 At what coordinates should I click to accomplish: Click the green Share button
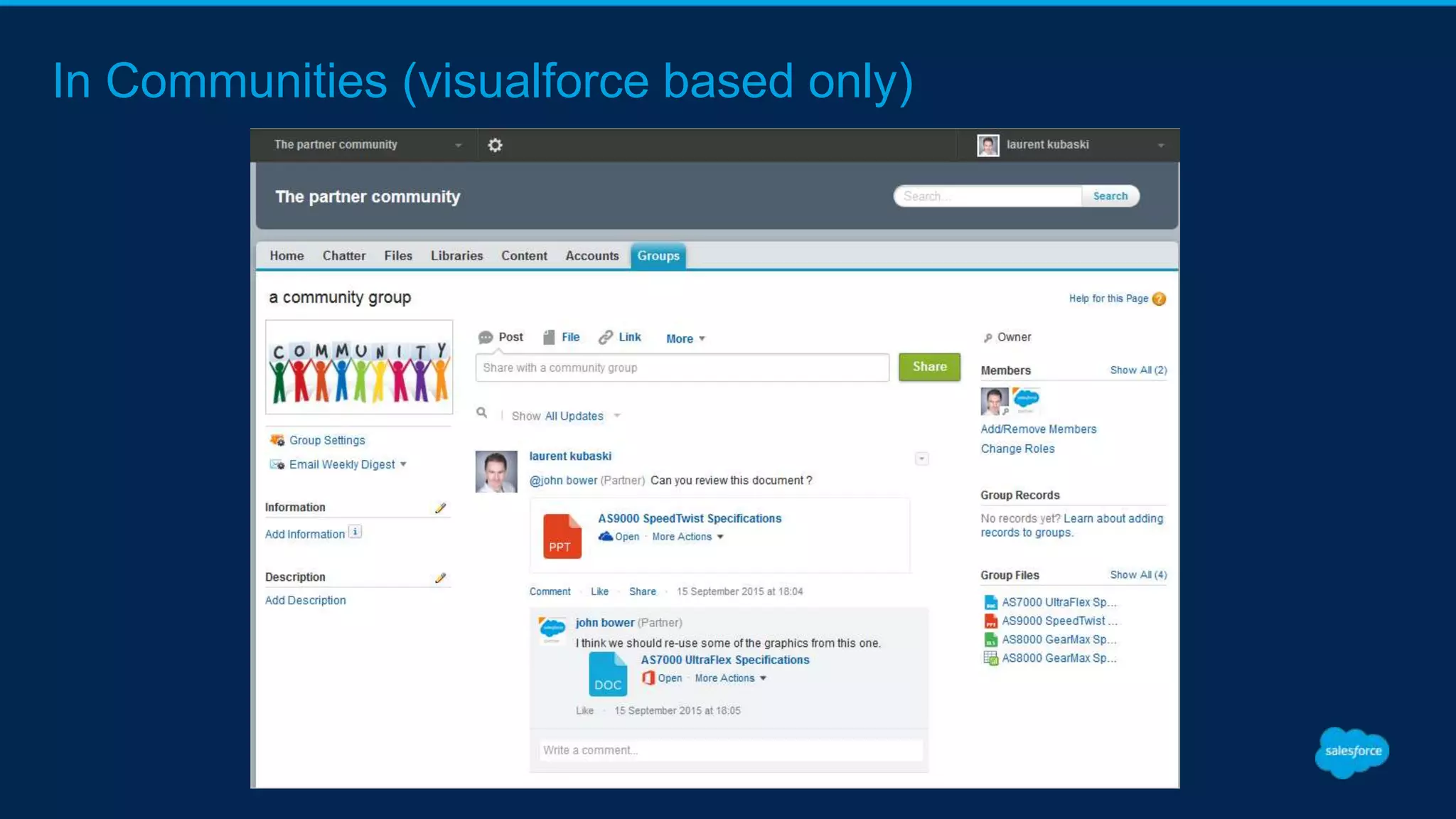pos(929,367)
